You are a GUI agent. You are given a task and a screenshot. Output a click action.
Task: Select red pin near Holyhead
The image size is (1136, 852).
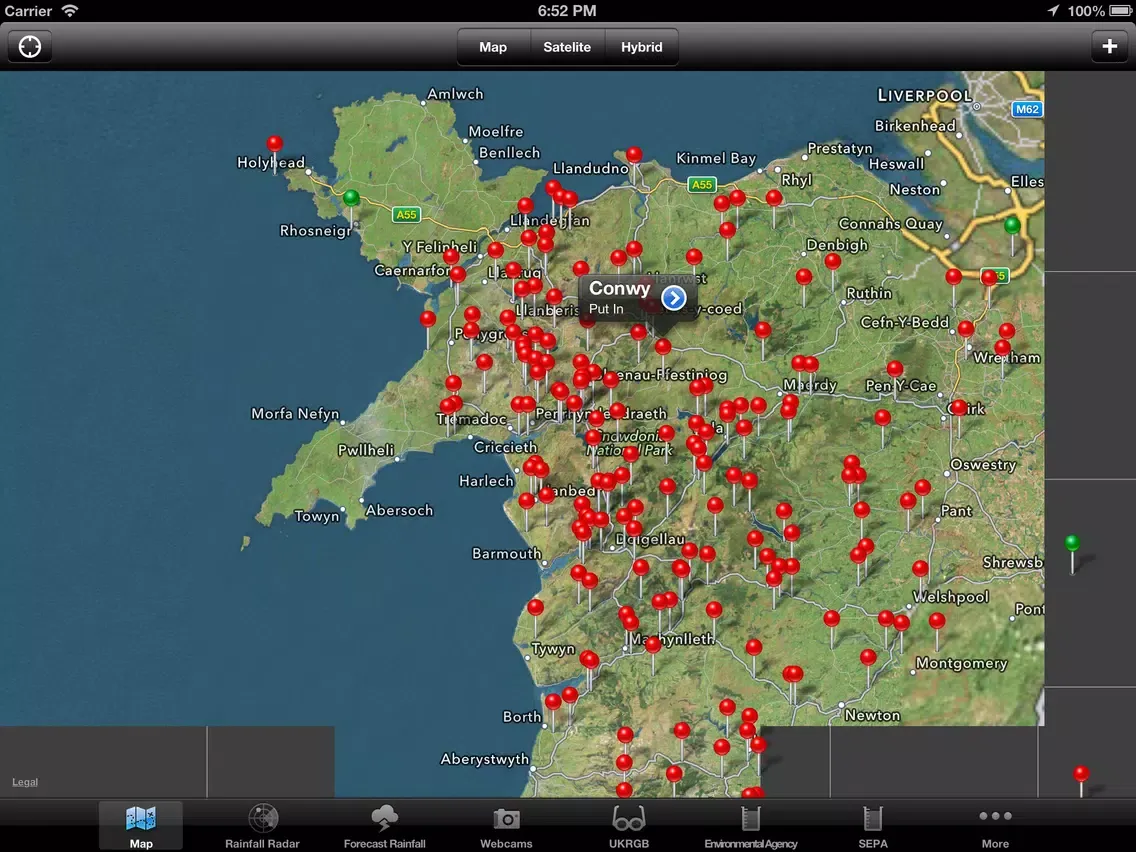tap(275, 143)
